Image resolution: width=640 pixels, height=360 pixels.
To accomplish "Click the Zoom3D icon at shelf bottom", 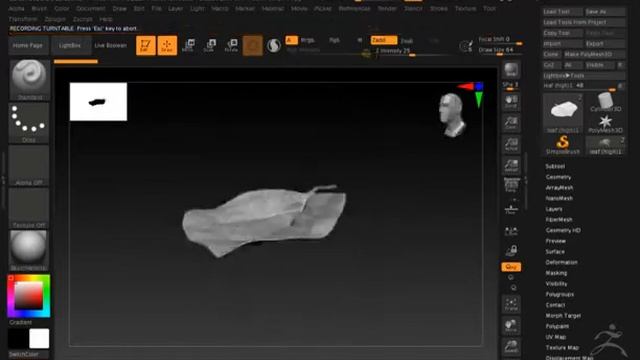I will coord(511,347).
